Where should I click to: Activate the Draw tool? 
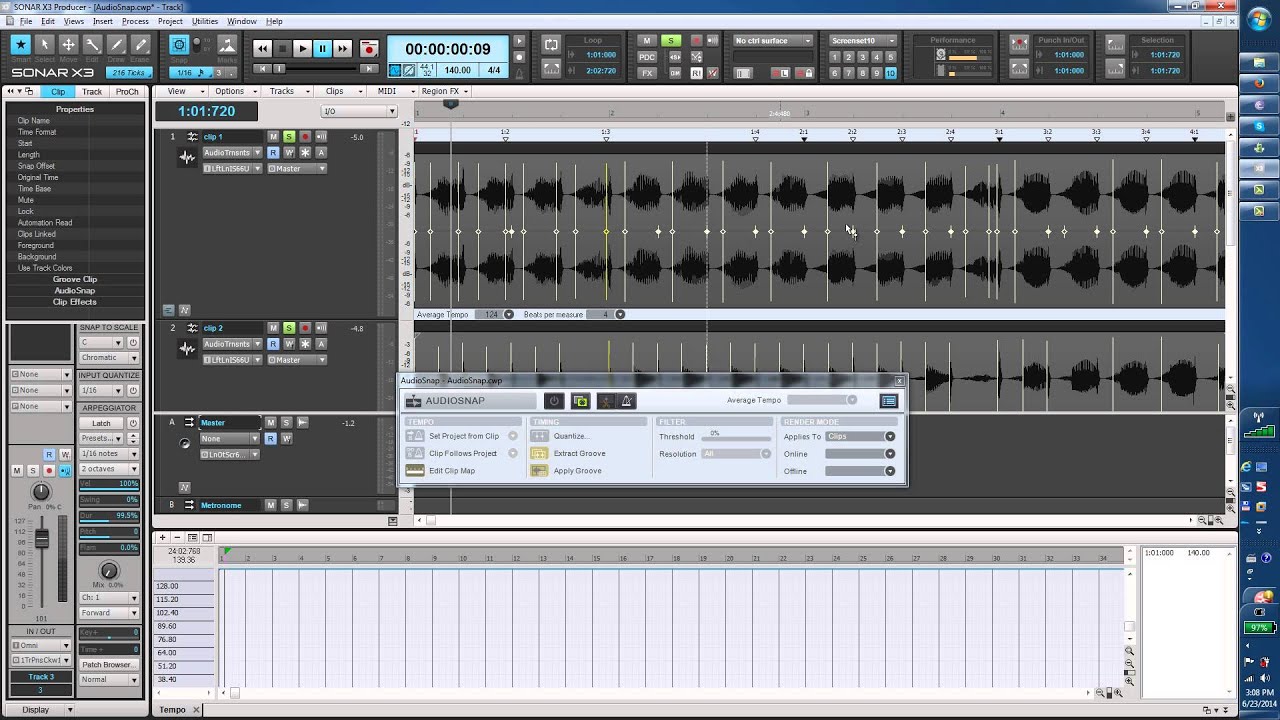(116, 45)
